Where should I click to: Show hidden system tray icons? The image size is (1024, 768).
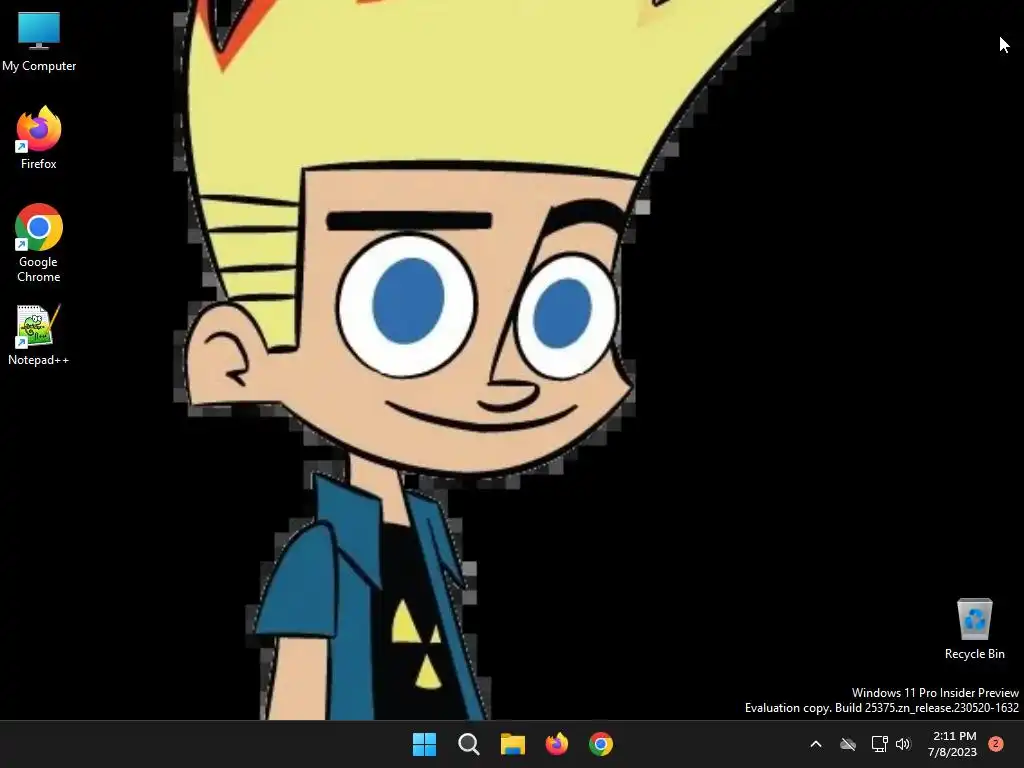pos(816,744)
